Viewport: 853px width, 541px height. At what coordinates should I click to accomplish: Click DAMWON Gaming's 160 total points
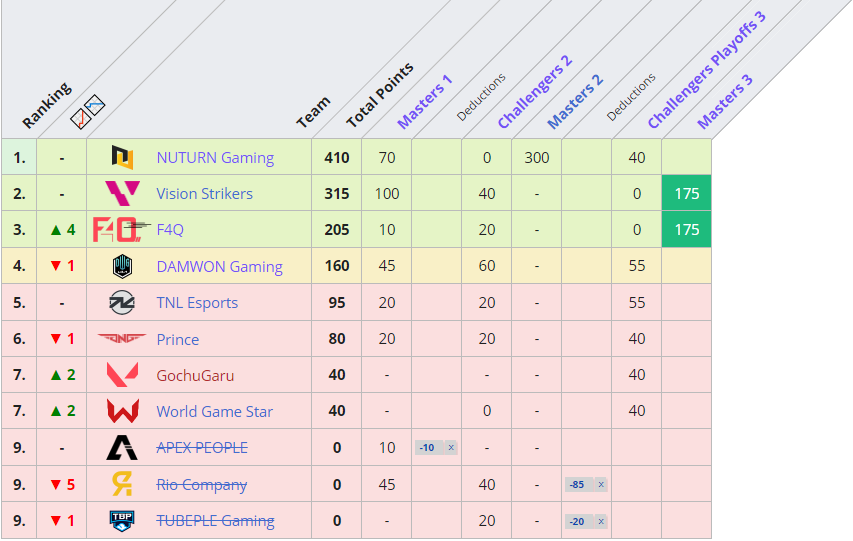[337, 266]
